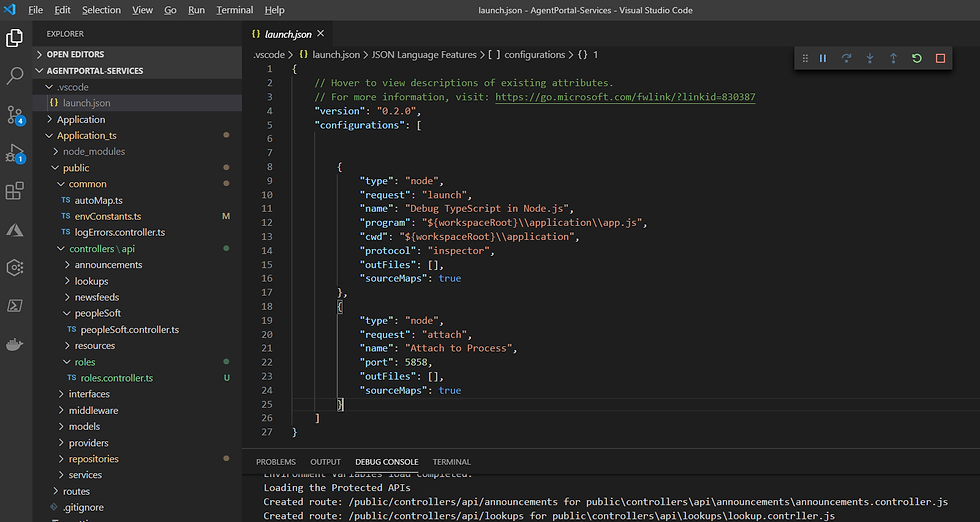Open the Source Control view

click(14, 115)
